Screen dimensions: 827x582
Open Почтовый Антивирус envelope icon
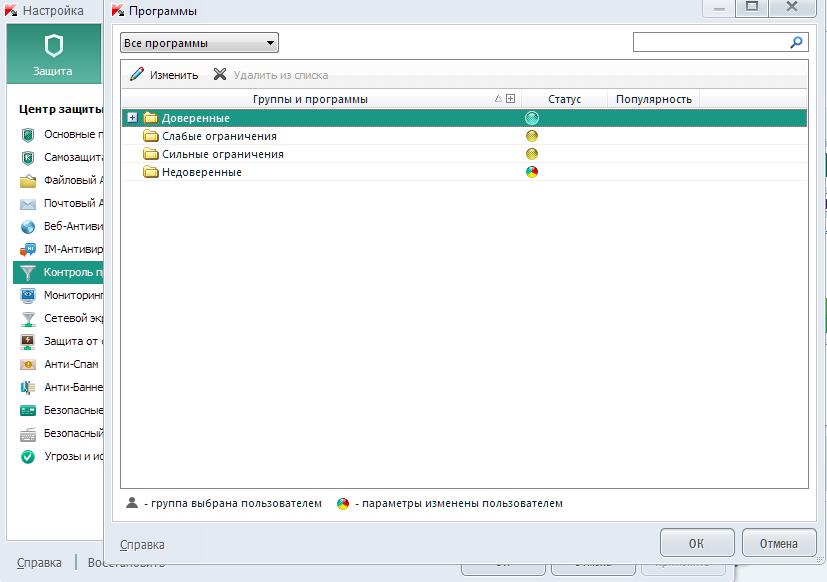click(x=28, y=204)
